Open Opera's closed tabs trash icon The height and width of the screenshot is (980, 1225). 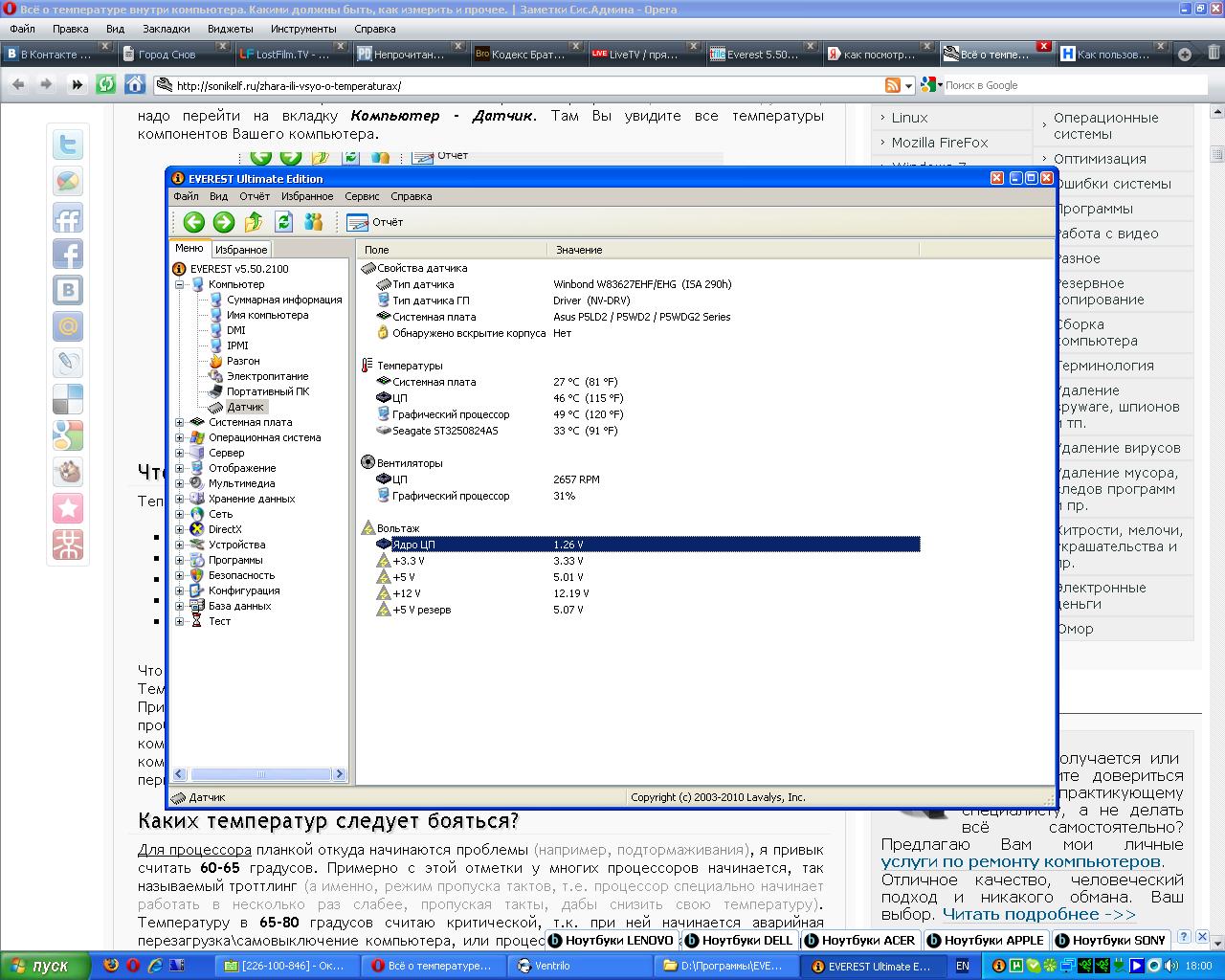(x=1213, y=54)
